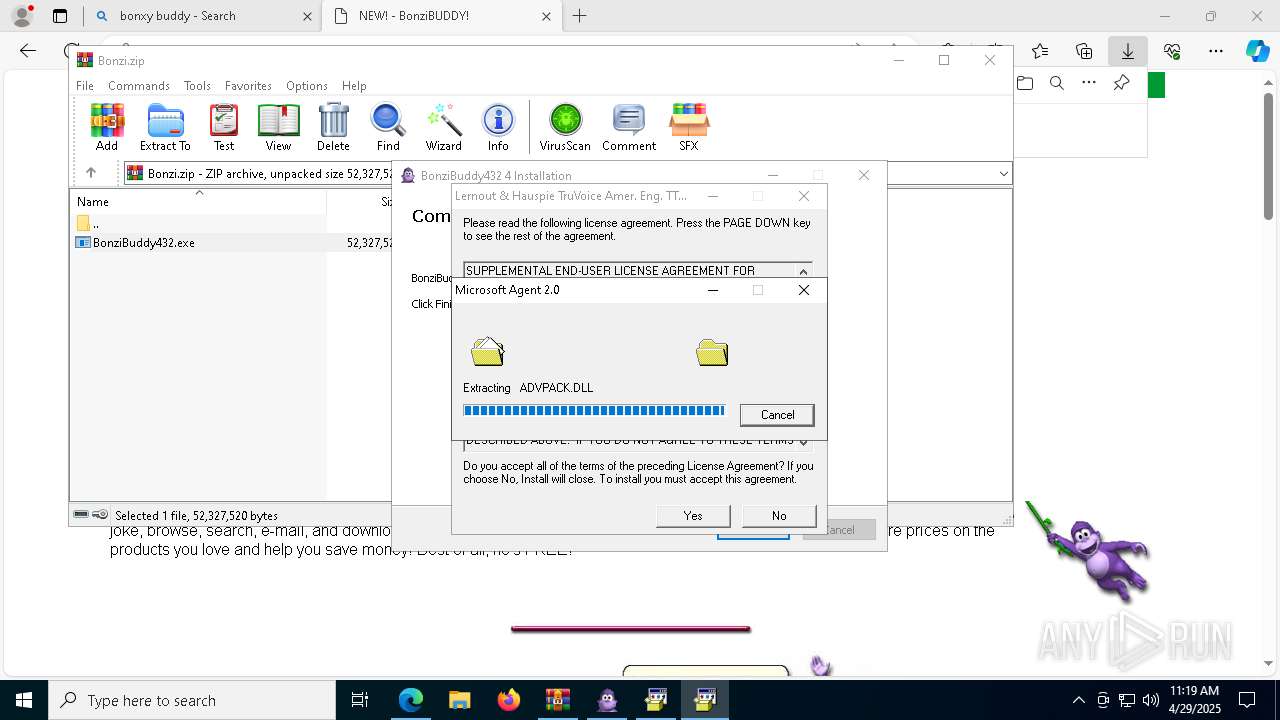Image resolution: width=1280 pixels, height=720 pixels.
Task: Launch the Wizard tool
Action: (x=443, y=127)
